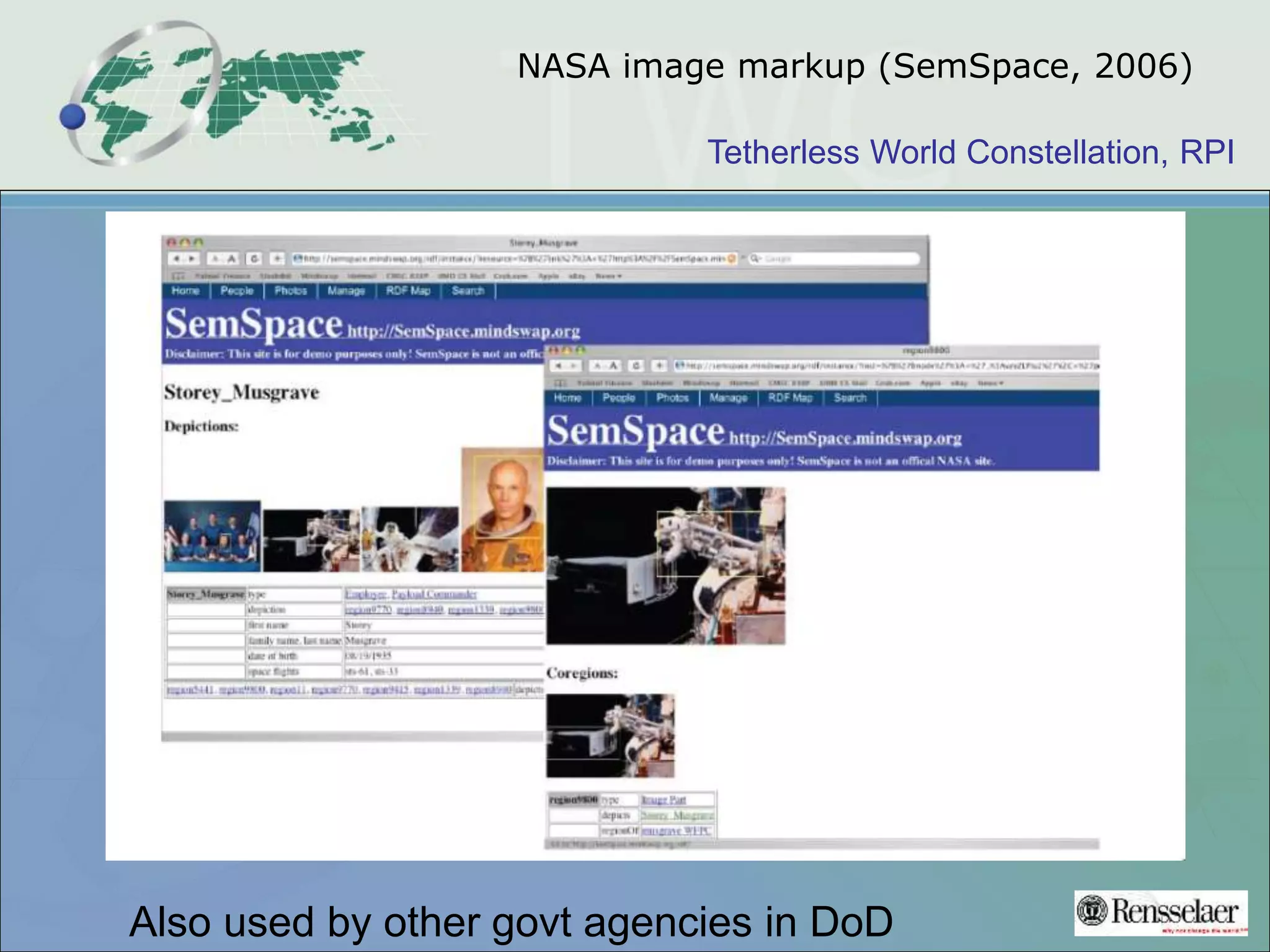Open RDF Map tab in Storey_Musgrave window
The height and width of the screenshot is (952, 1270).
coord(408,291)
